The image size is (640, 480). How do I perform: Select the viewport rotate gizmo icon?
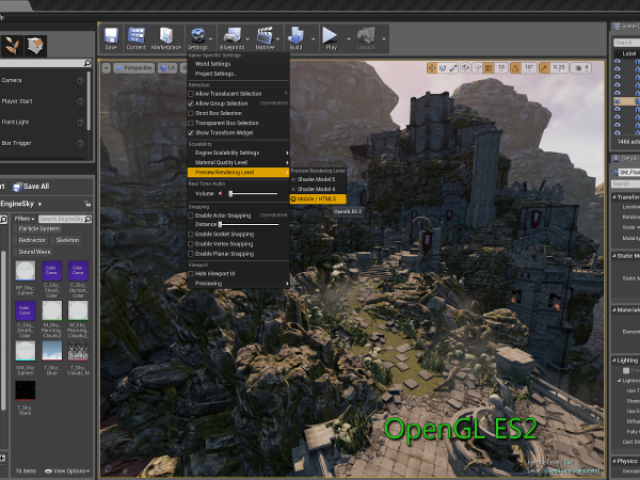[442, 68]
